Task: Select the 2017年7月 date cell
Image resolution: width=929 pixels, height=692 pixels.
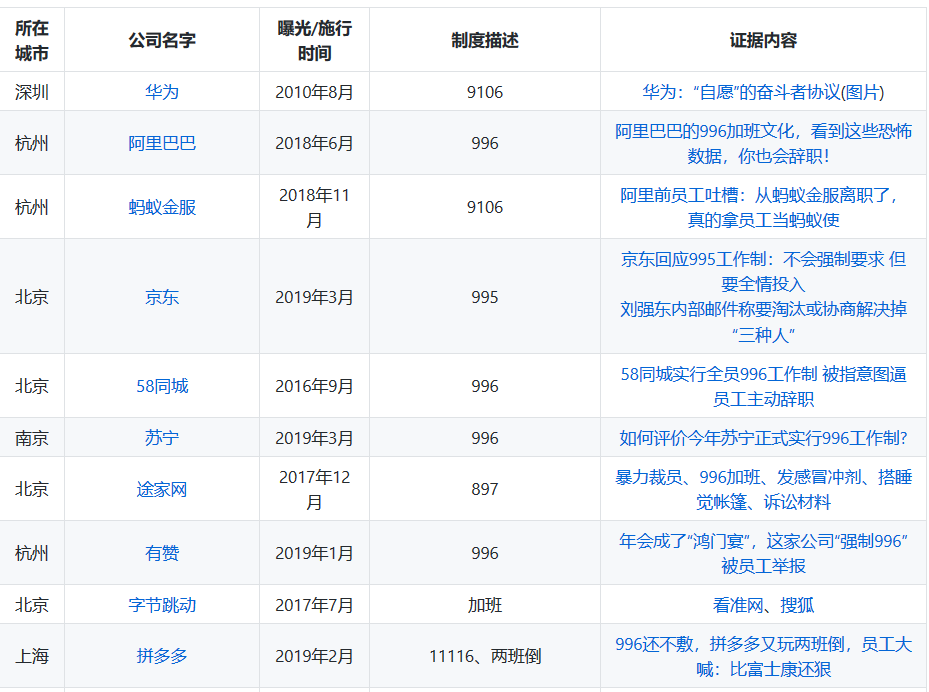Action: pos(314,605)
